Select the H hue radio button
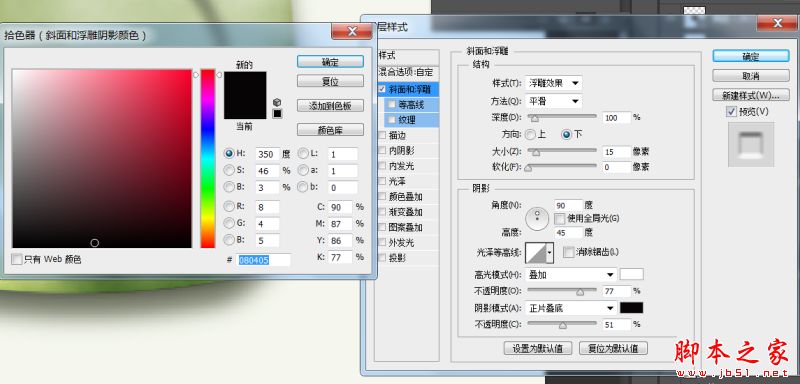Viewport: 800px width, 384px height. coord(229,153)
